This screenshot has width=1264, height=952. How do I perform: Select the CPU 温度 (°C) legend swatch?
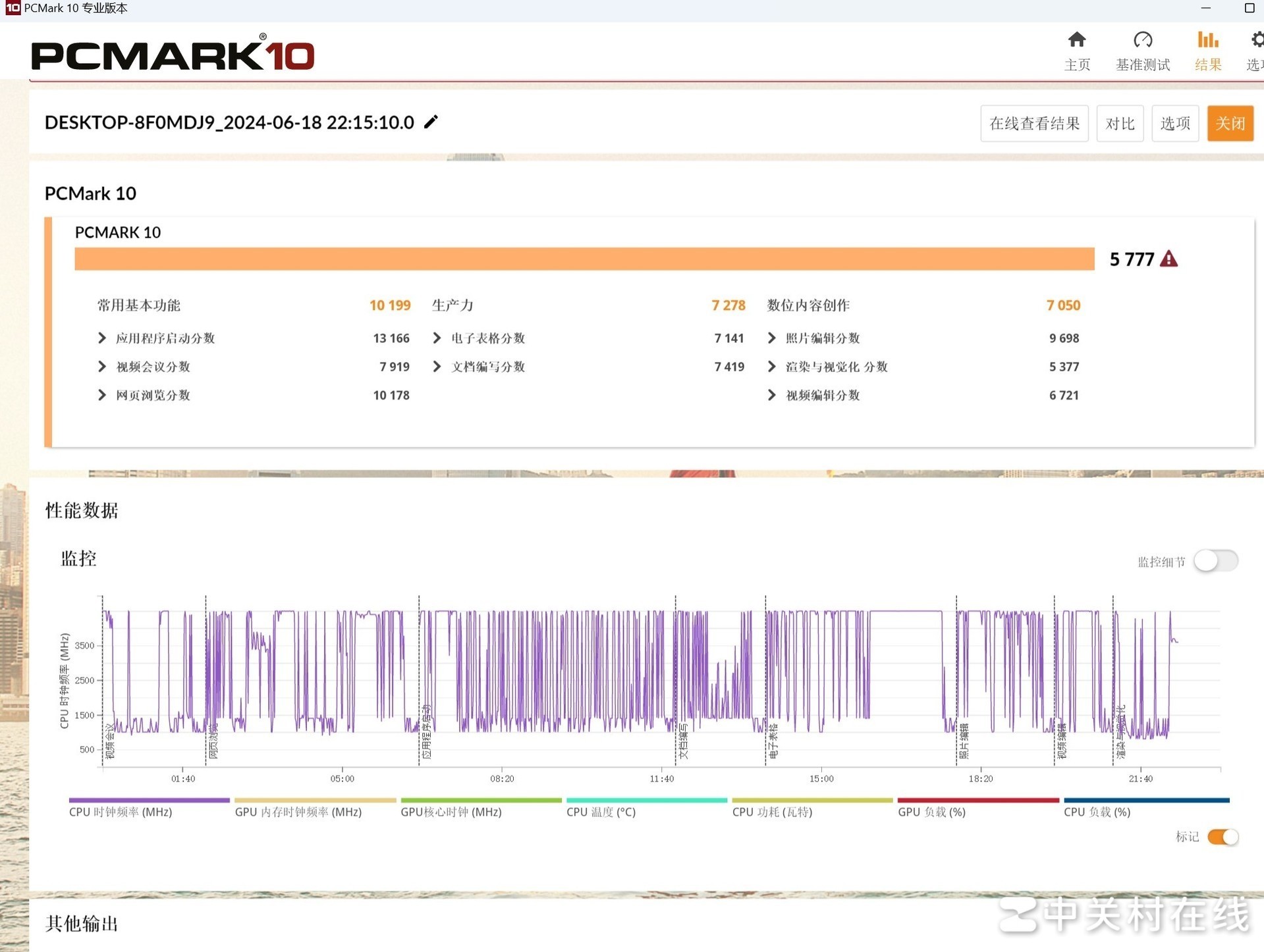[647, 801]
